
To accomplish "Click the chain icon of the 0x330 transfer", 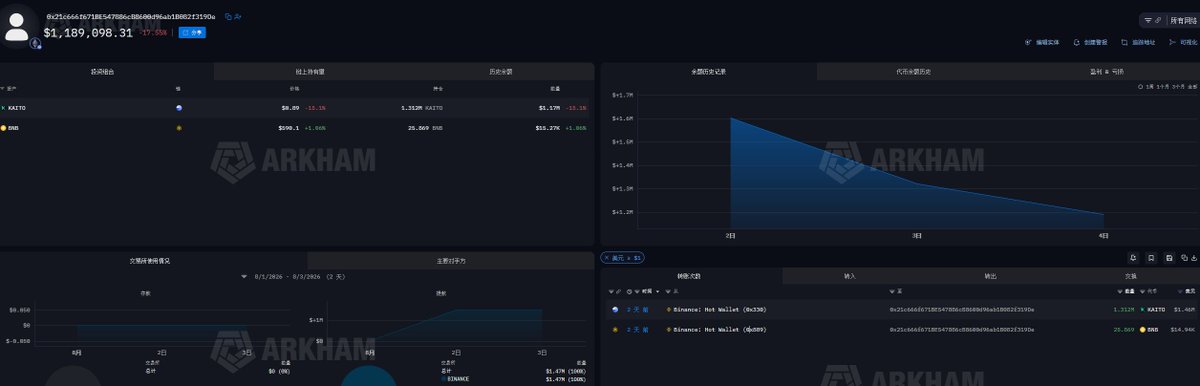I will tap(615, 310).
